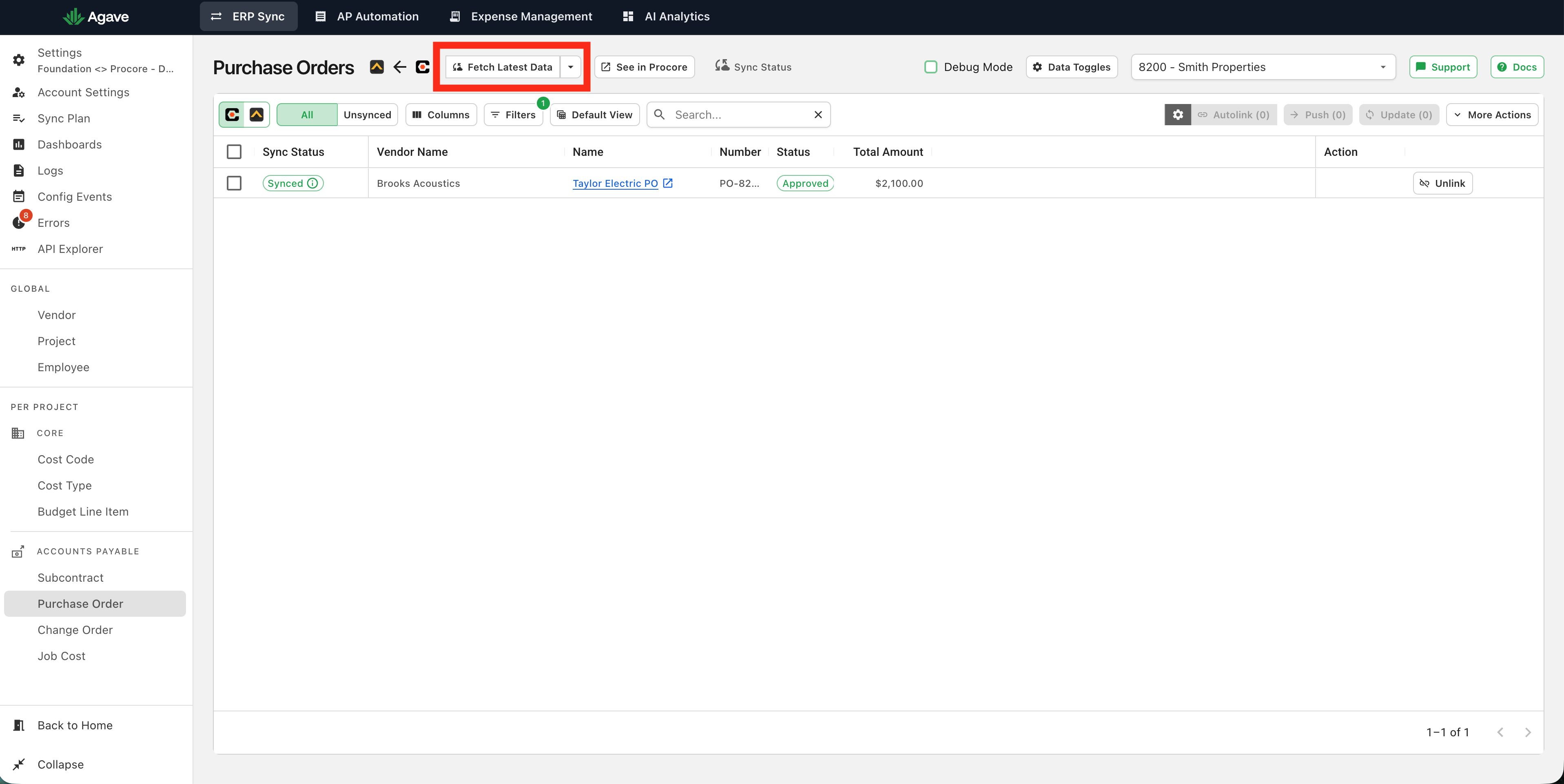Select Purchase Order in sidebar
Screen dimensions: 1564x784
point(95,604)
